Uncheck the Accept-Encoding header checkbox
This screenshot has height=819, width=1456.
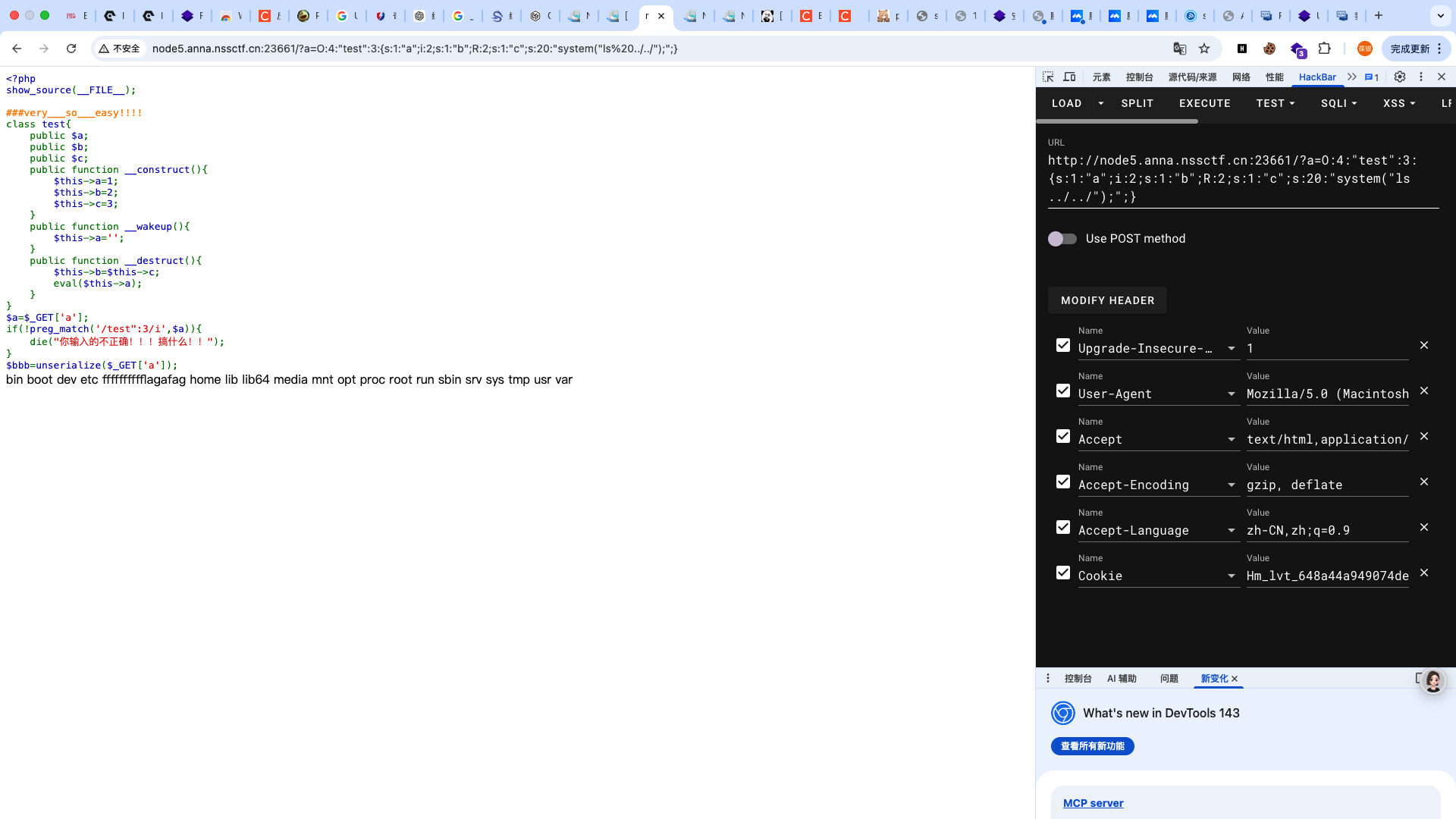tap(1063, 482)
